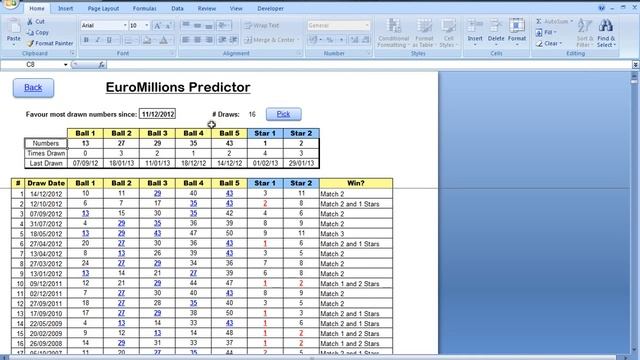Open the Excel Help icon
This screenshot has height=360, width=640.
point(601,8)
